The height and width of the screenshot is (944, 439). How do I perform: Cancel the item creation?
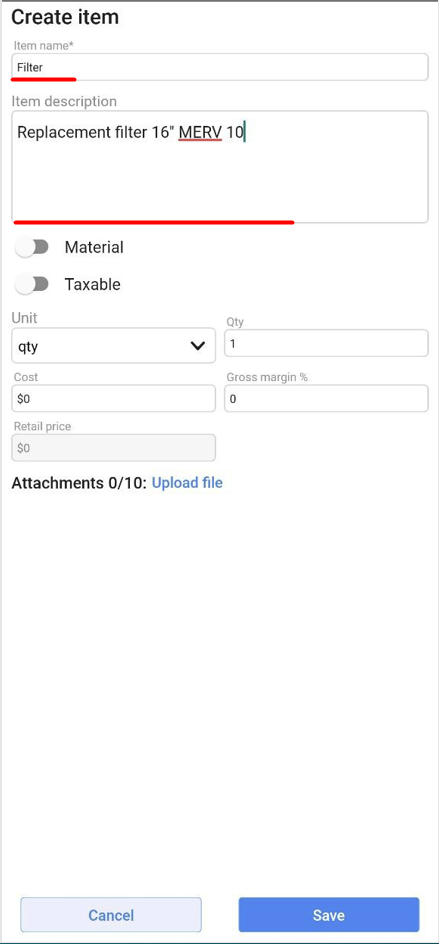coord(111,915)
